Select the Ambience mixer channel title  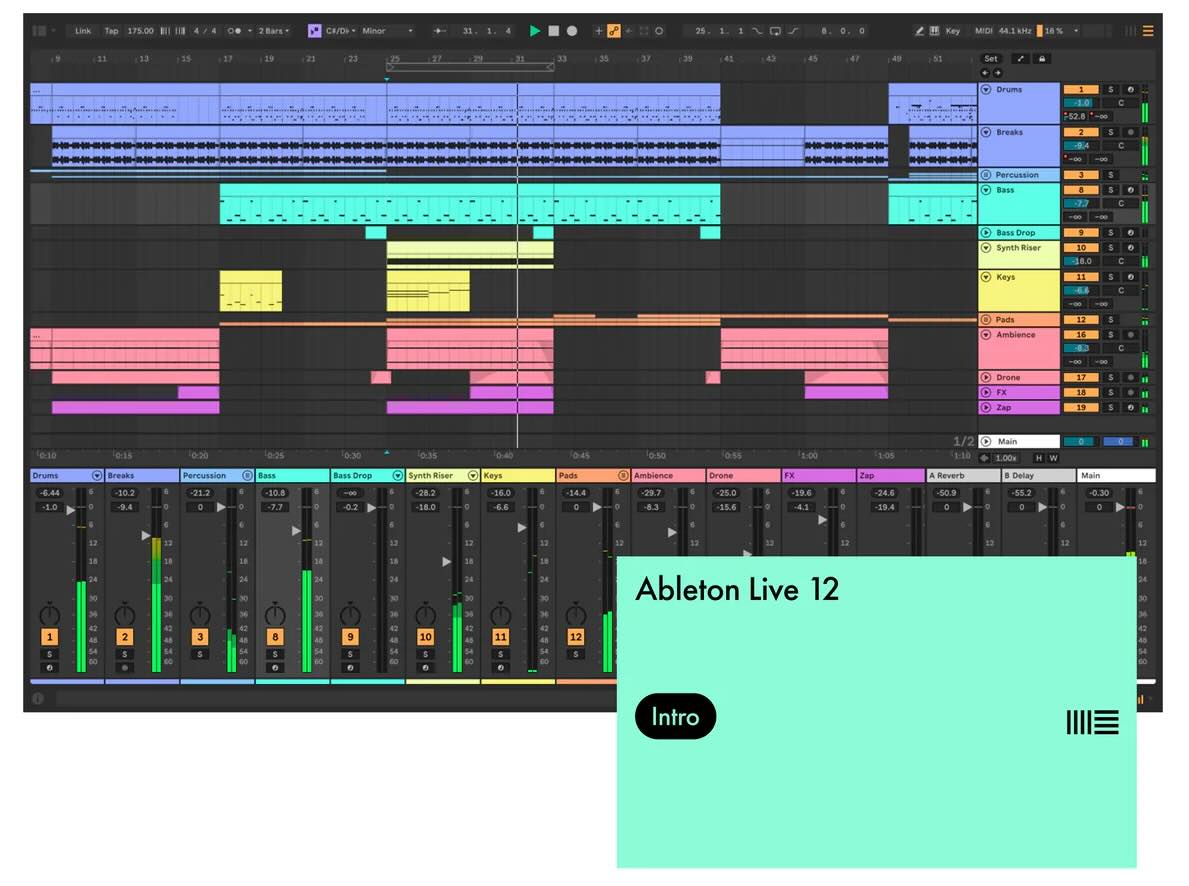tap(668, 476)
